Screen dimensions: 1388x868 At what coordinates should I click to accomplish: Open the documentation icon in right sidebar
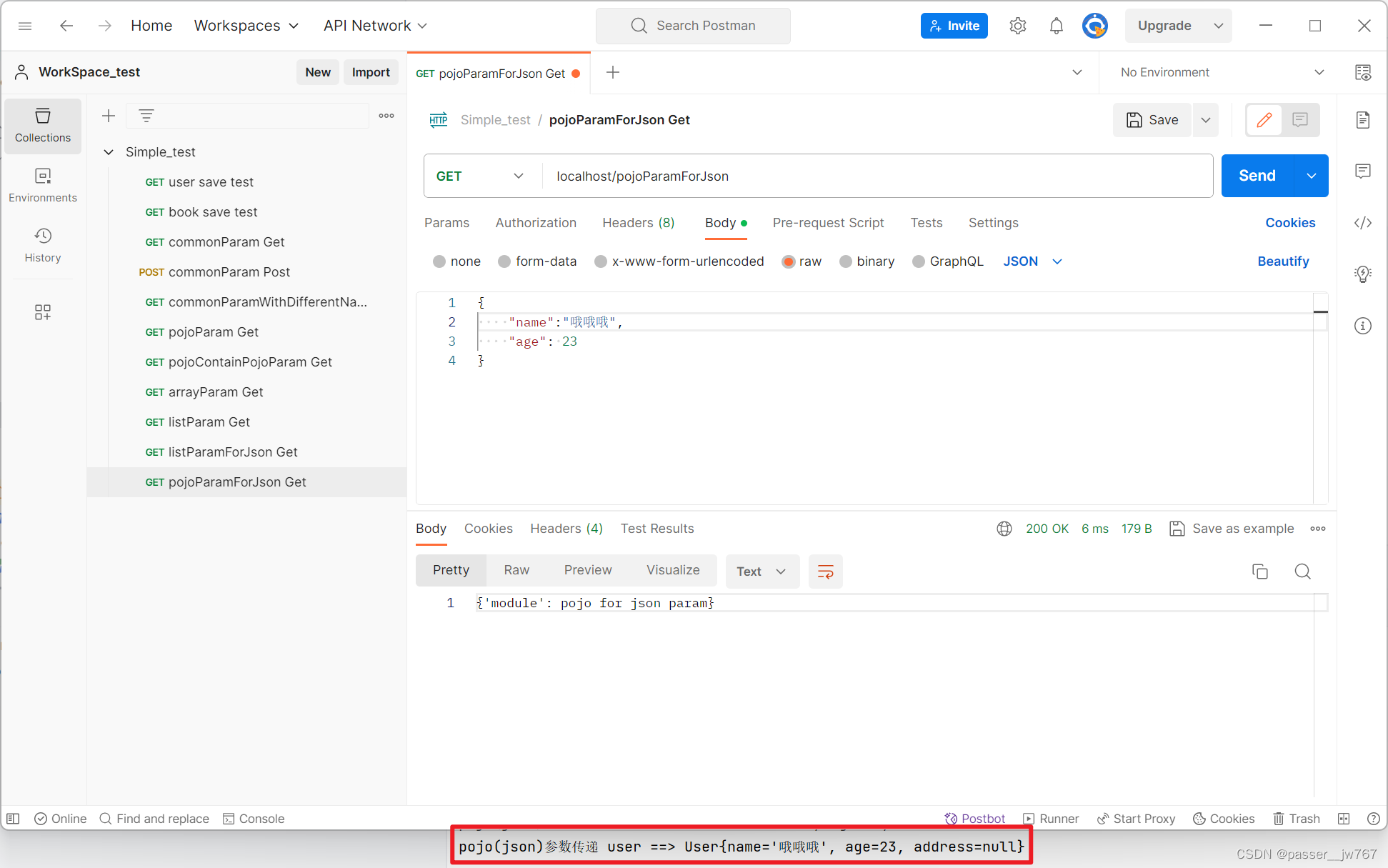tap(1363, 119)
